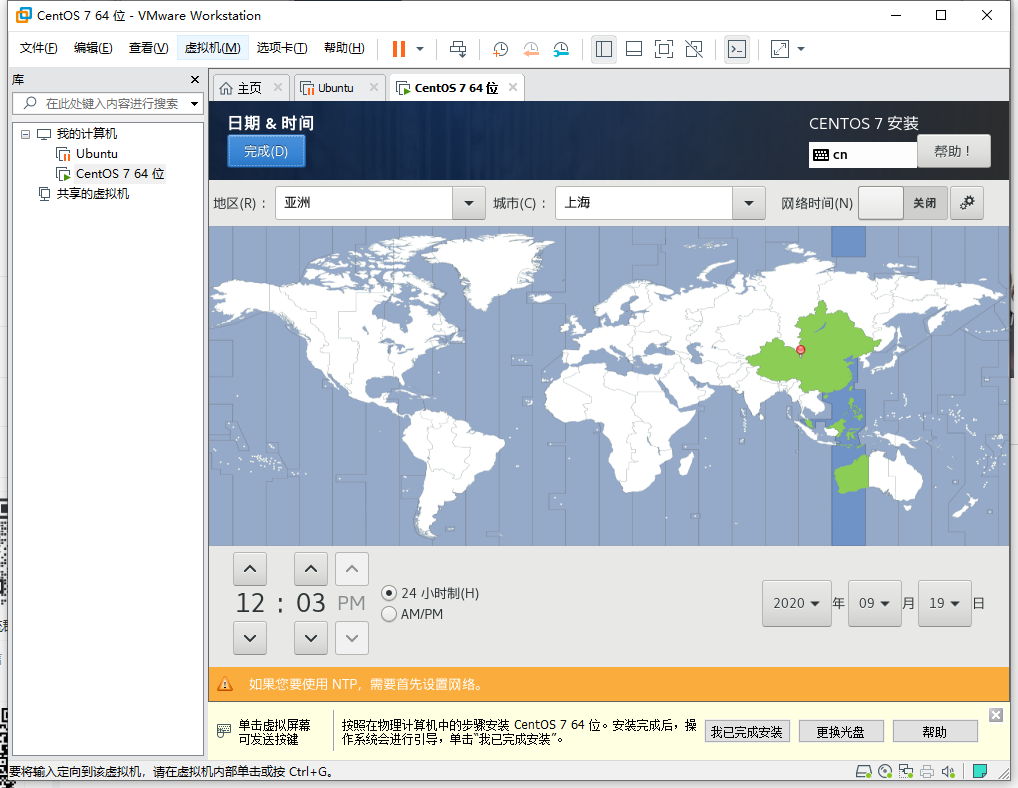1018x788 pixels.
Task: Click the 更换光盘 button
Action: [x=841, y=732]
